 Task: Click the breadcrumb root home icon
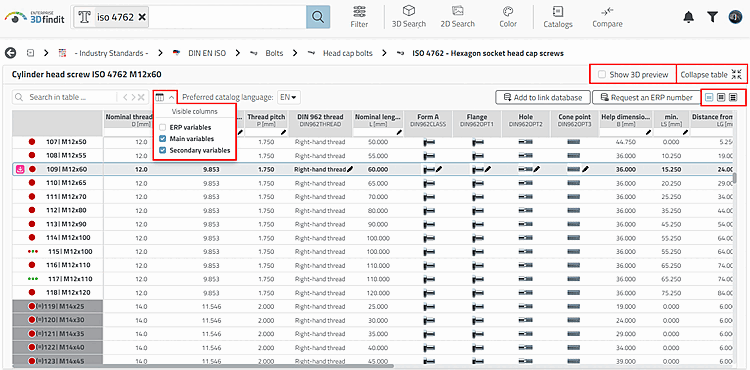(x=30, y=53)
